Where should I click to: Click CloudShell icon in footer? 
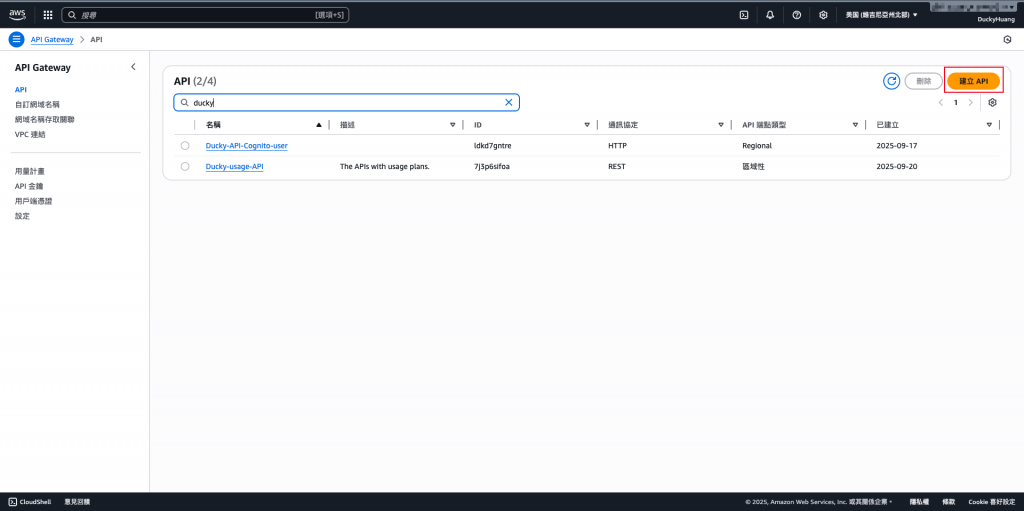point(12,502)
